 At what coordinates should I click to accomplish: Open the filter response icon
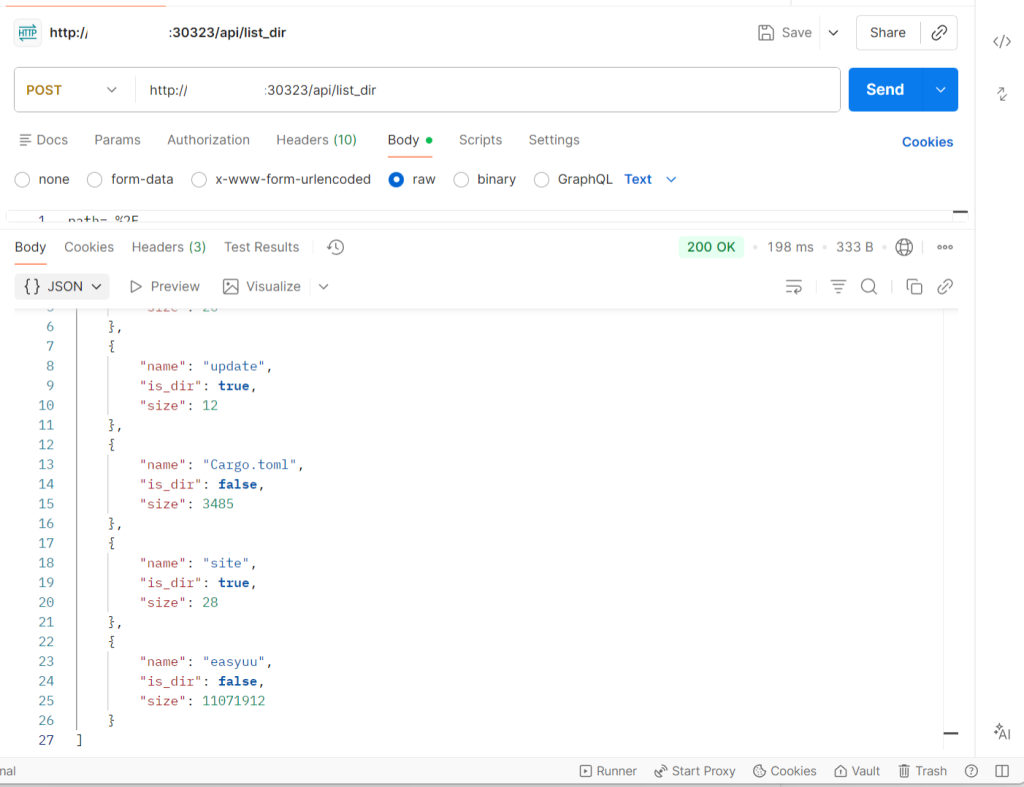(838, 287)
